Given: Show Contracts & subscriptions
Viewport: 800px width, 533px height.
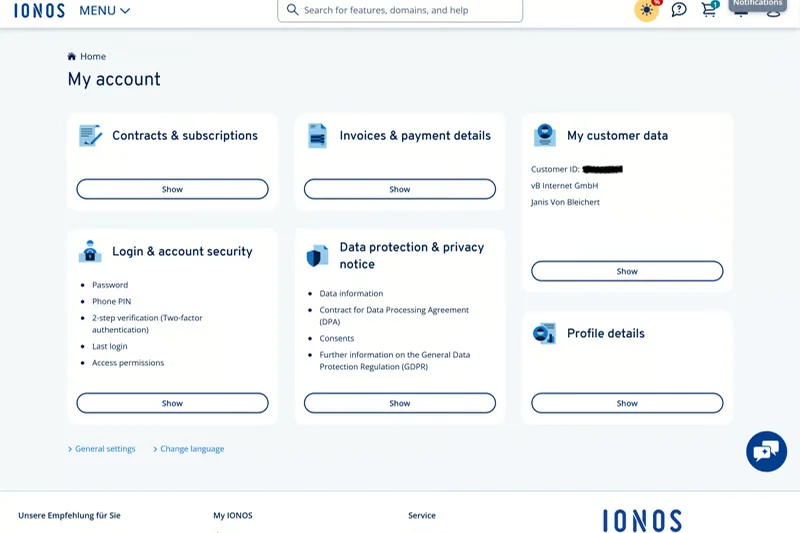Looking at the screenshot, I should (172, 189).
